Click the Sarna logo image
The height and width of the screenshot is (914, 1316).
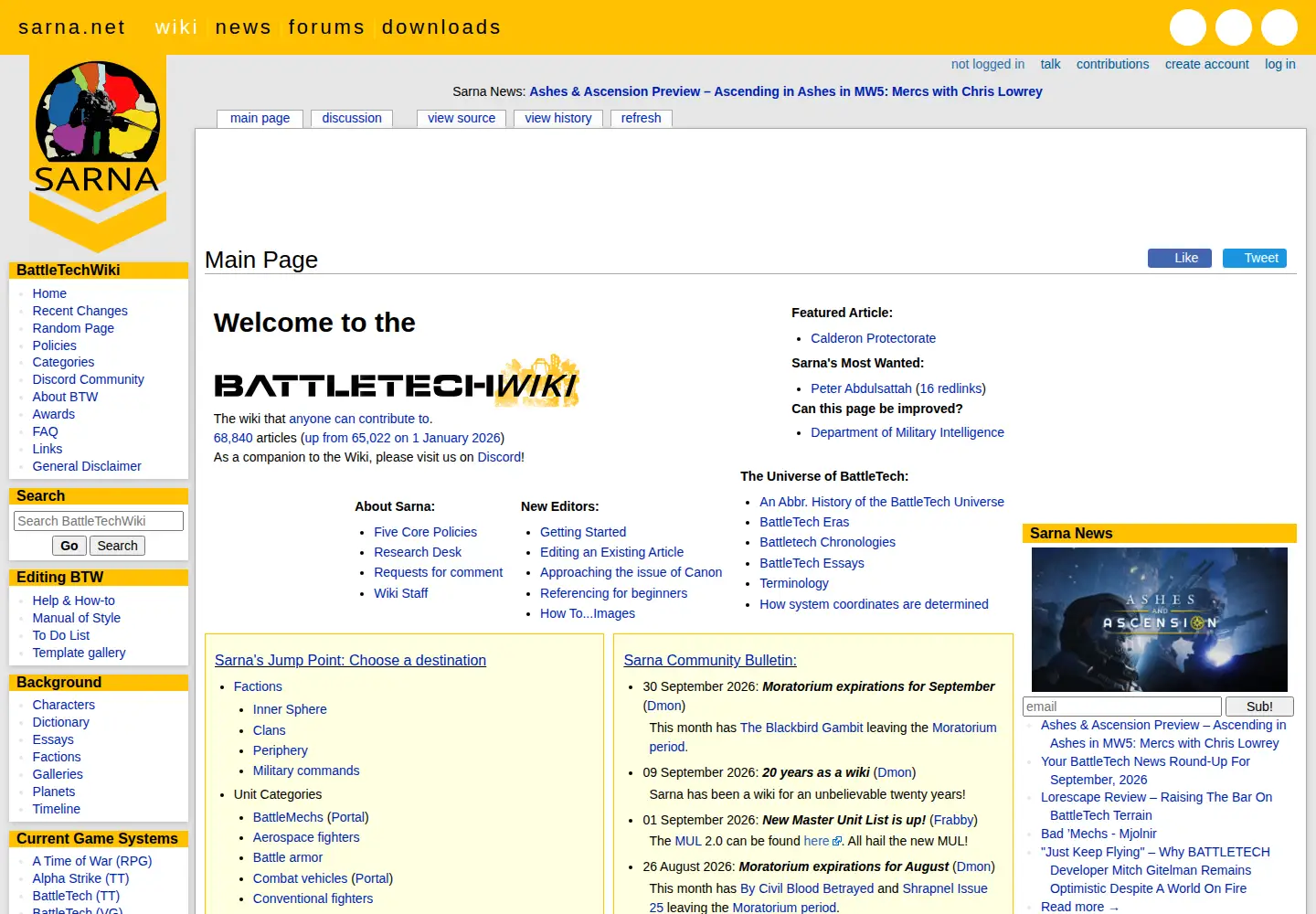(x=98, y=153)
